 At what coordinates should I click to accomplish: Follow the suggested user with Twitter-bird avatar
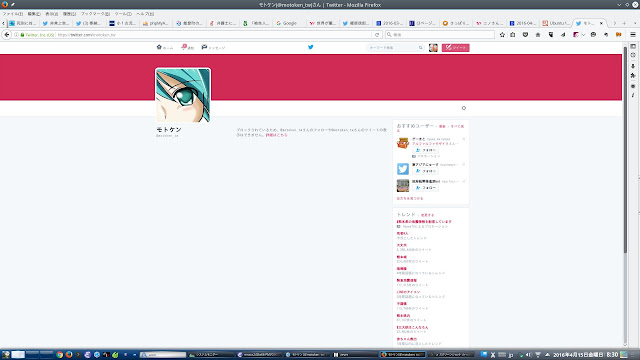[x=425, y=171]
